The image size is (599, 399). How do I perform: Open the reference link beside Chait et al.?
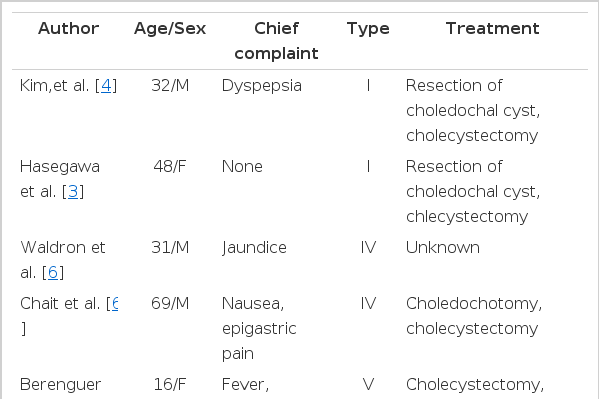point(115,303)
